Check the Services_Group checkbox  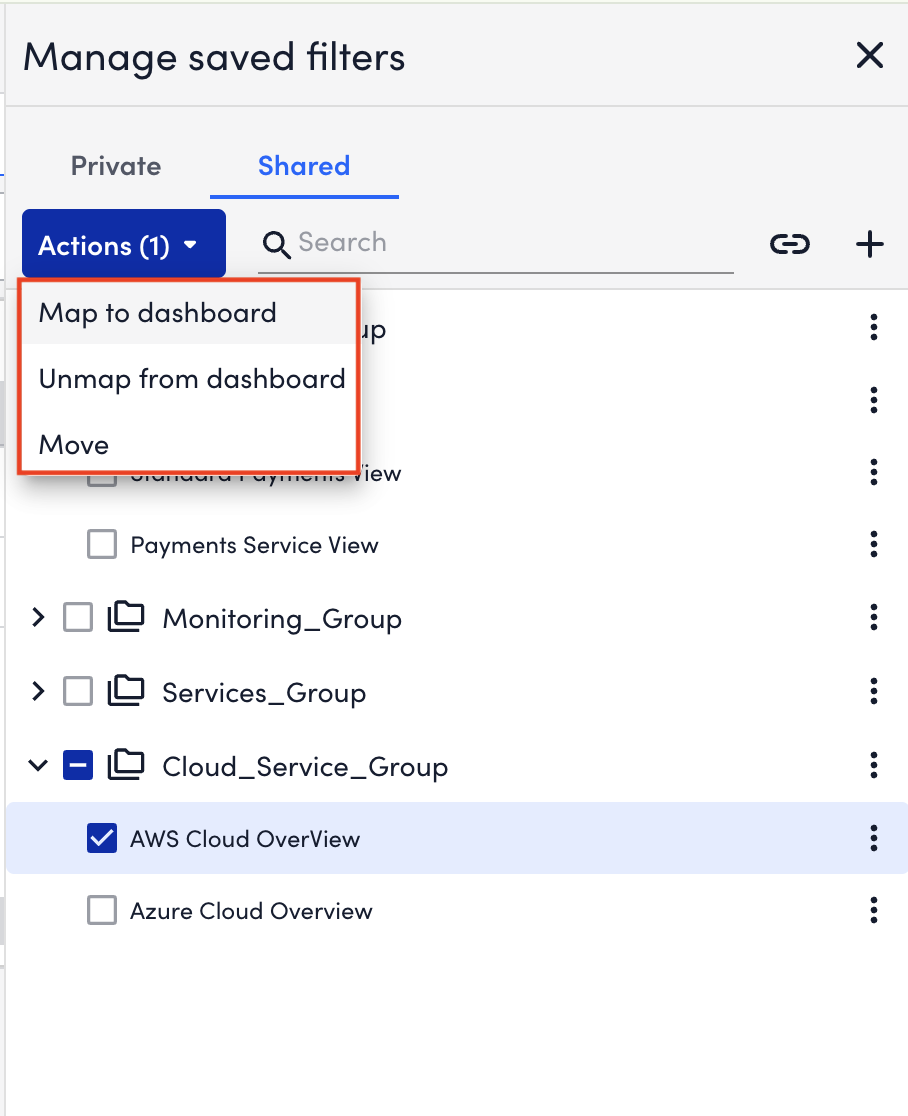pos(78,690)
